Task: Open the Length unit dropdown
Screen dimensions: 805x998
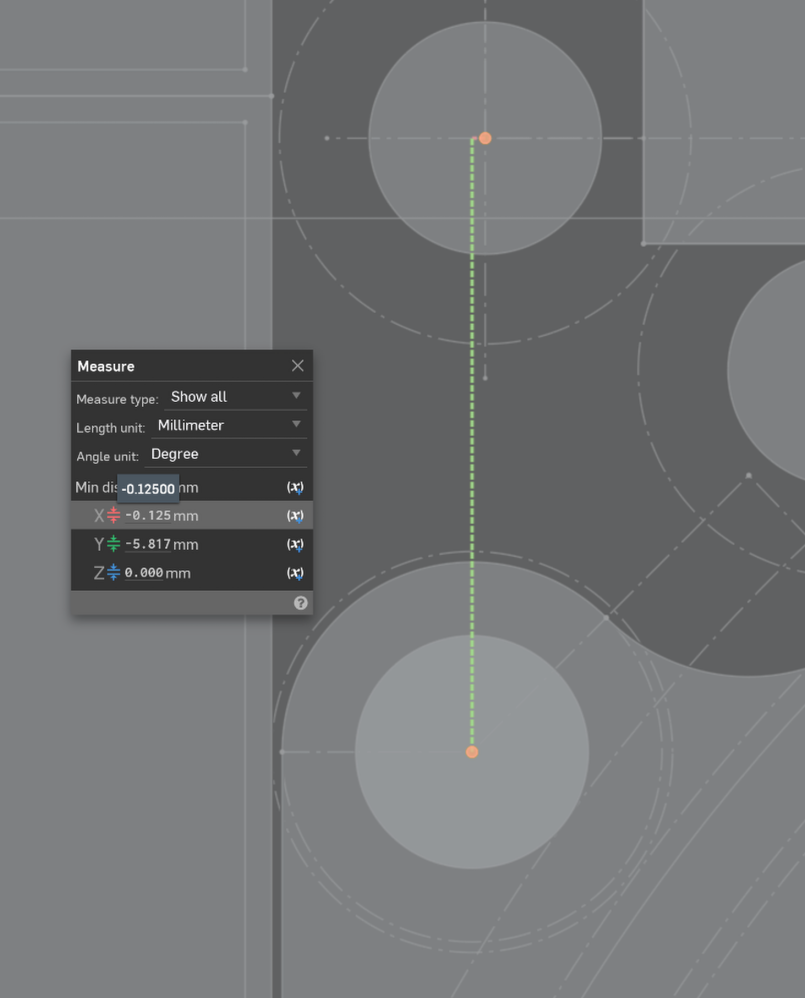Action: [x=229, y=426]
